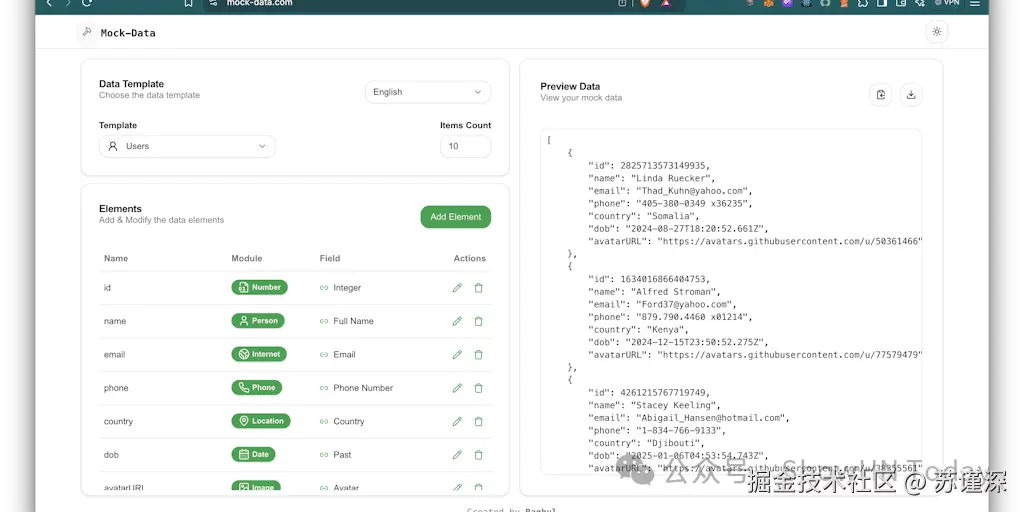
Task: Open the browser hamburger menu
Action: tap(975, 3)
